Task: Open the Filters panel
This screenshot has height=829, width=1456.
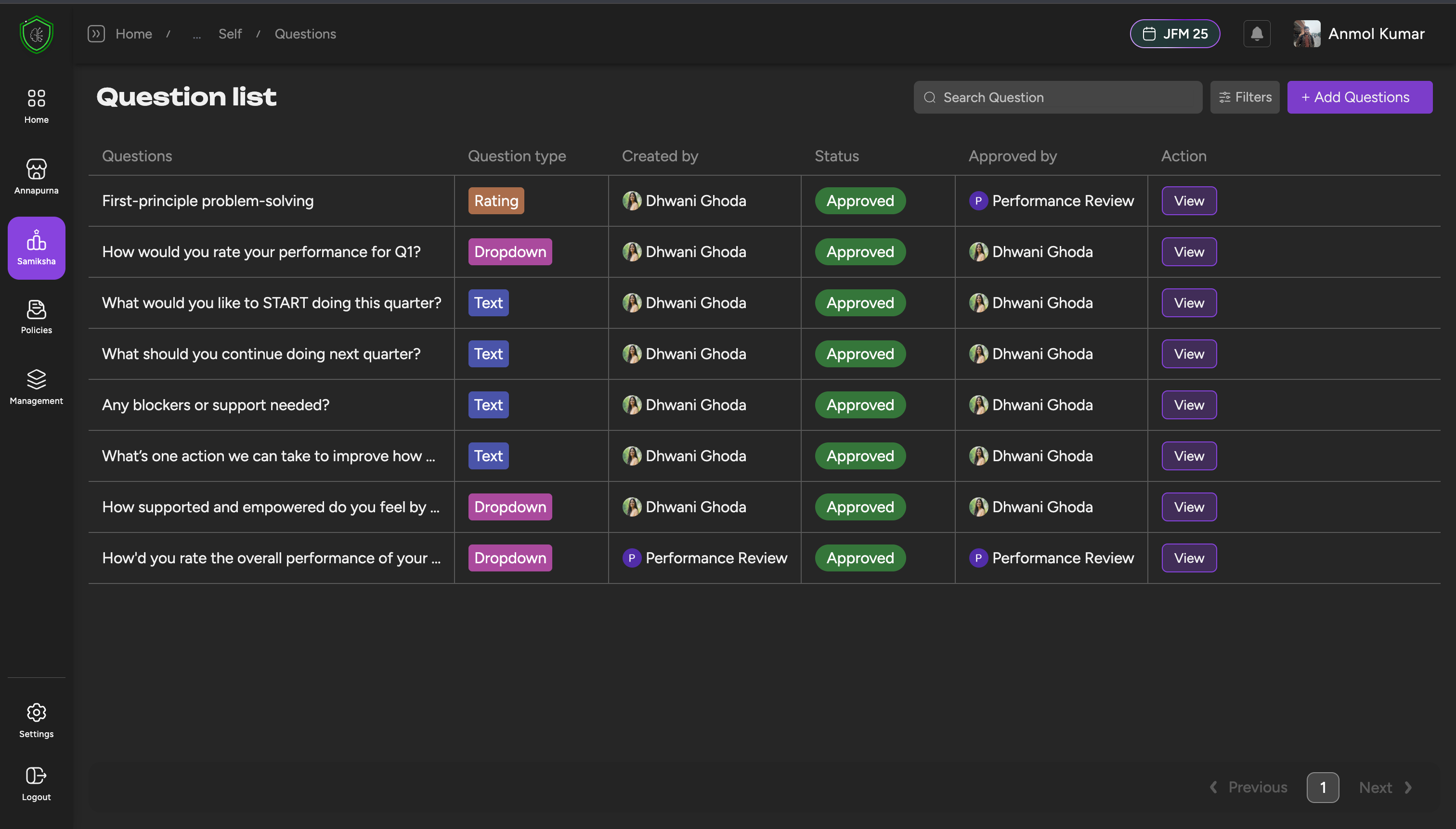Action: click(x=1244, y=97)
